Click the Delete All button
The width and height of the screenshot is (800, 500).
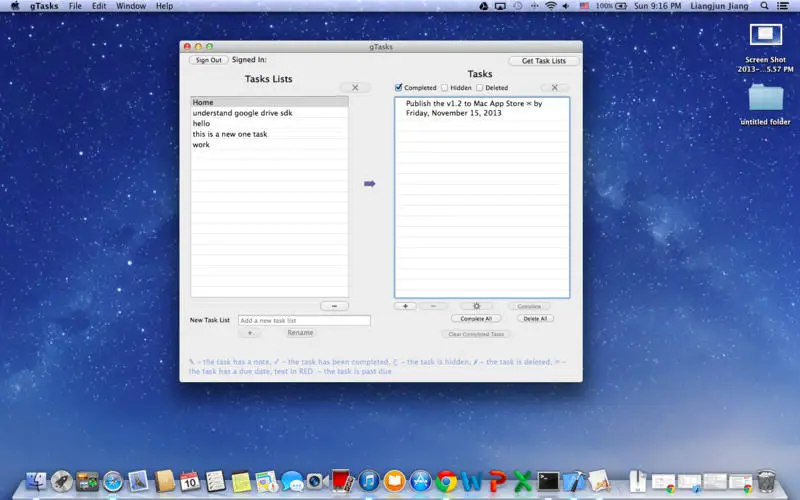[535, 318]
